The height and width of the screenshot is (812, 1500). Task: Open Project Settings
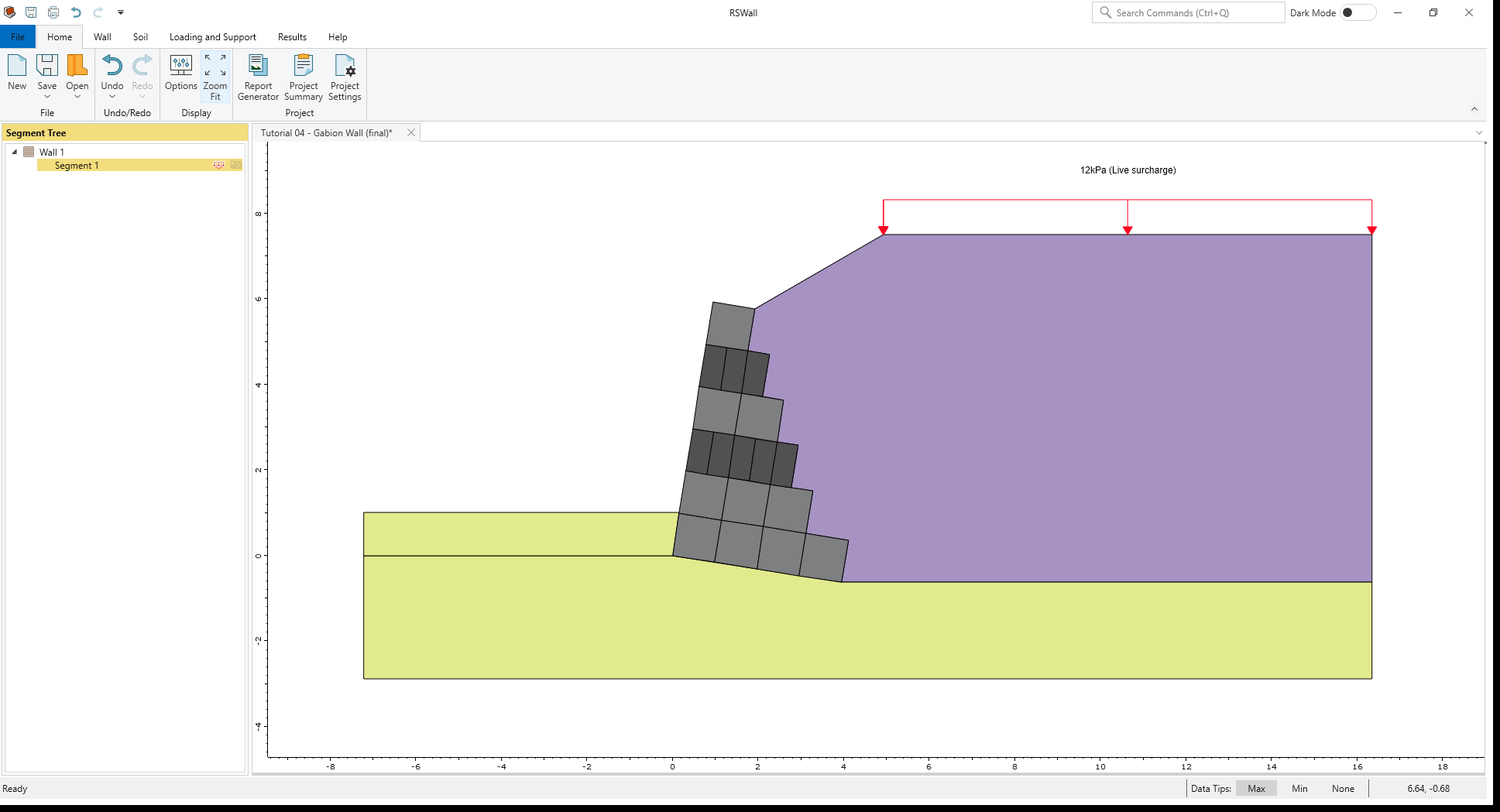pos(345,77)
